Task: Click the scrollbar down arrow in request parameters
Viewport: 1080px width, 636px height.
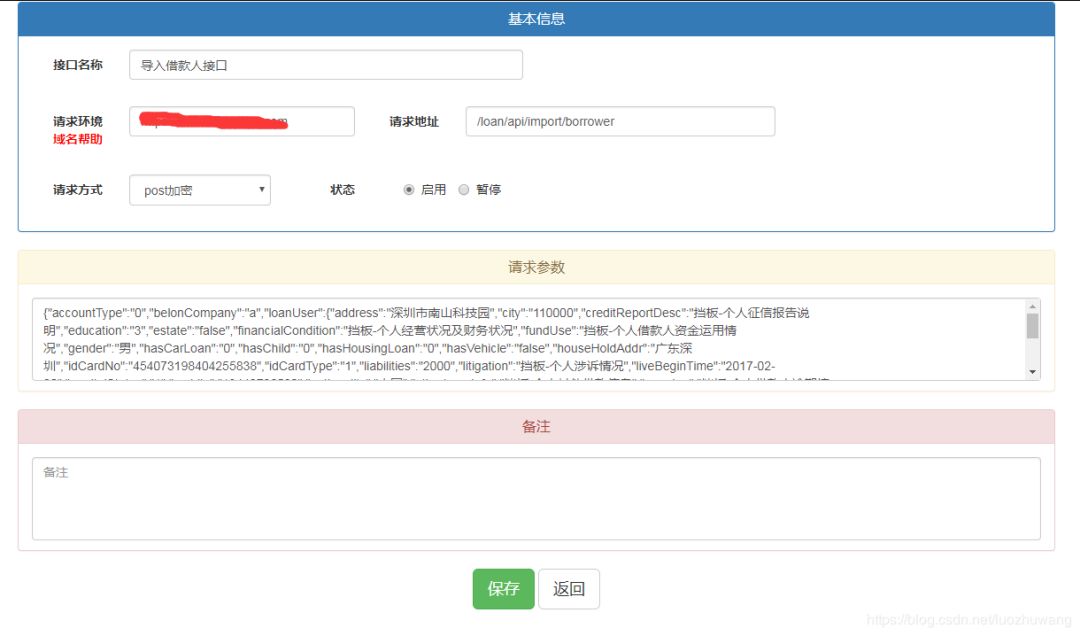Action: (1033, 374)
